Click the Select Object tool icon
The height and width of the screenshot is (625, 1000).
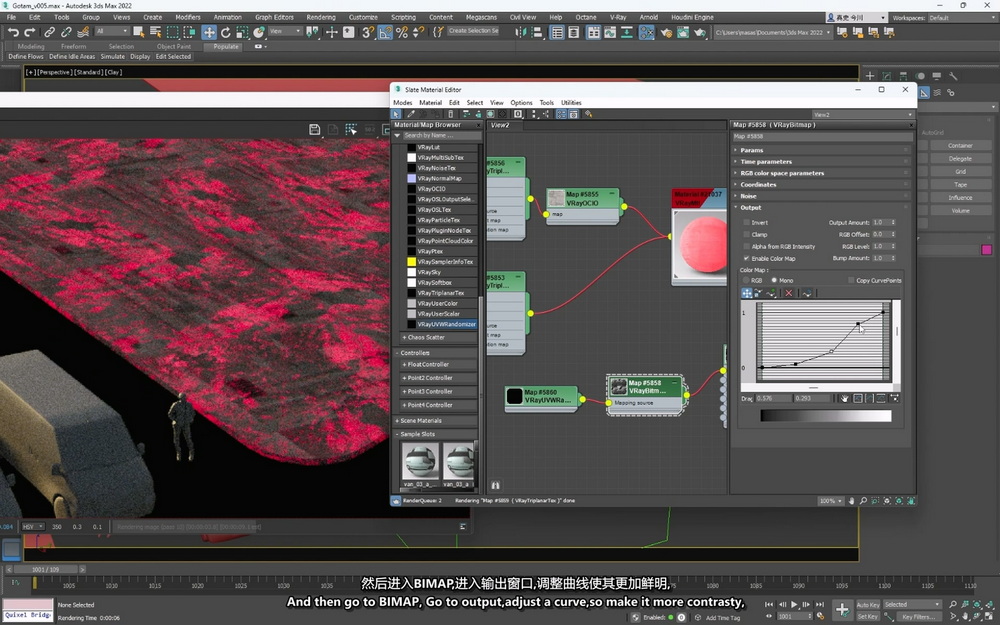138,32
